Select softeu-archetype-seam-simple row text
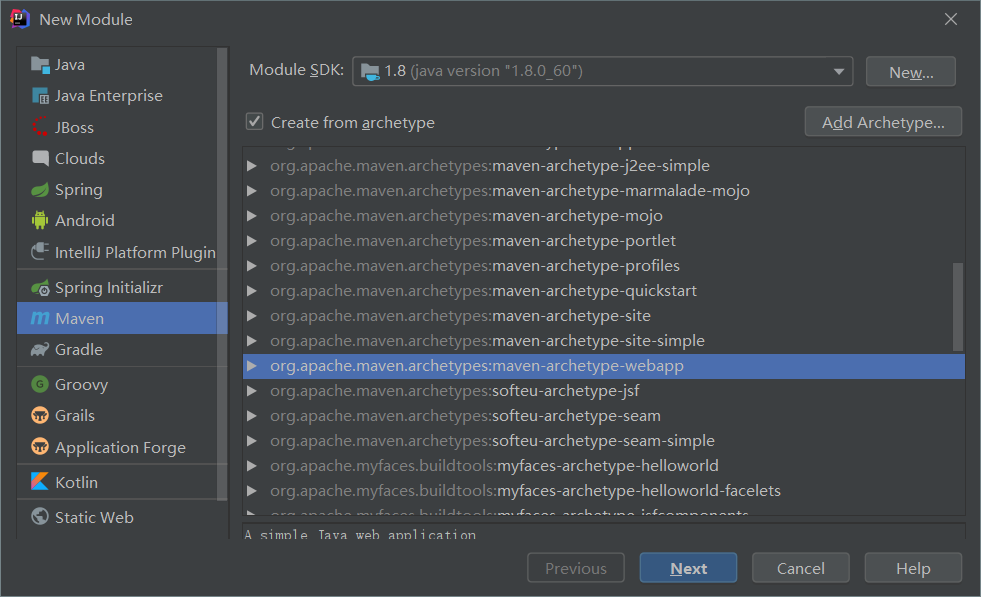The width and height of the screenshot is (981, 597). 492,441
